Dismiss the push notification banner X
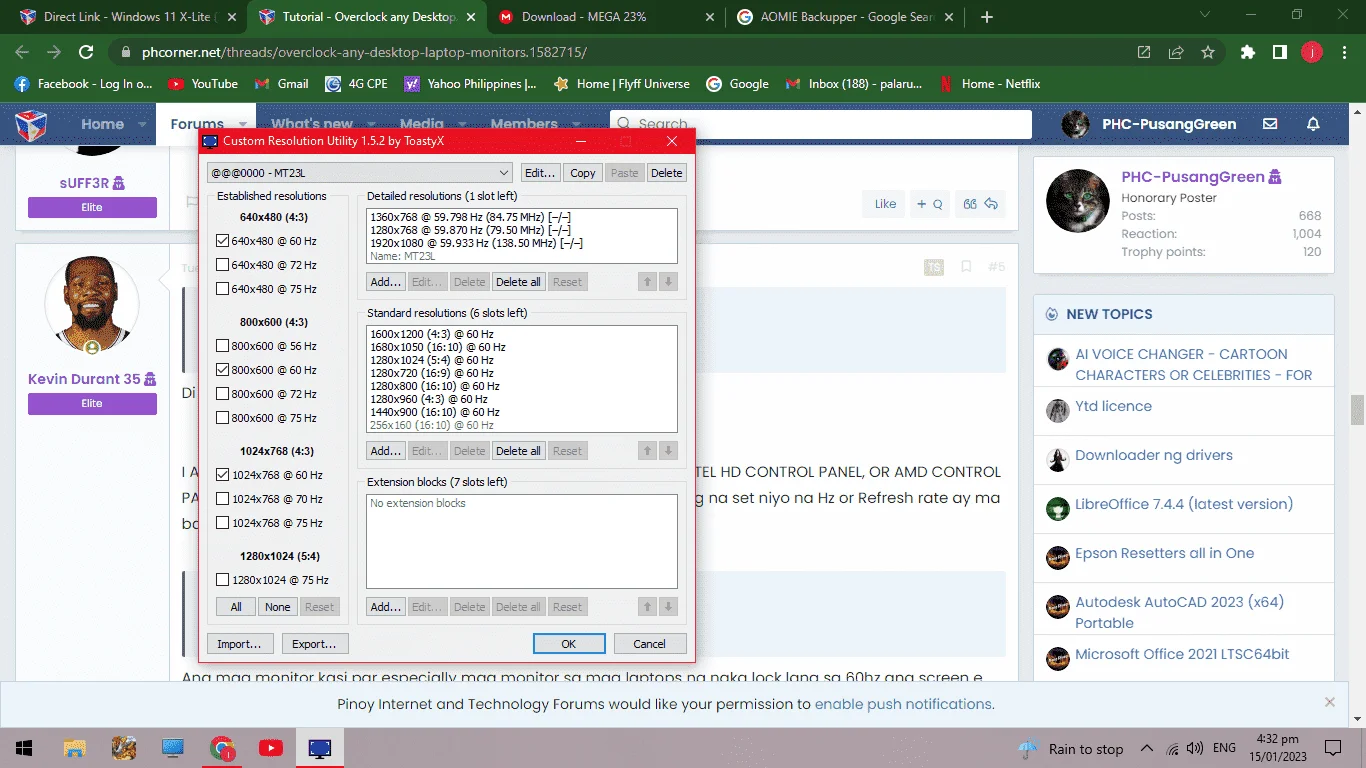The height and width of the screenshot is (768, 1366). 1329,702
